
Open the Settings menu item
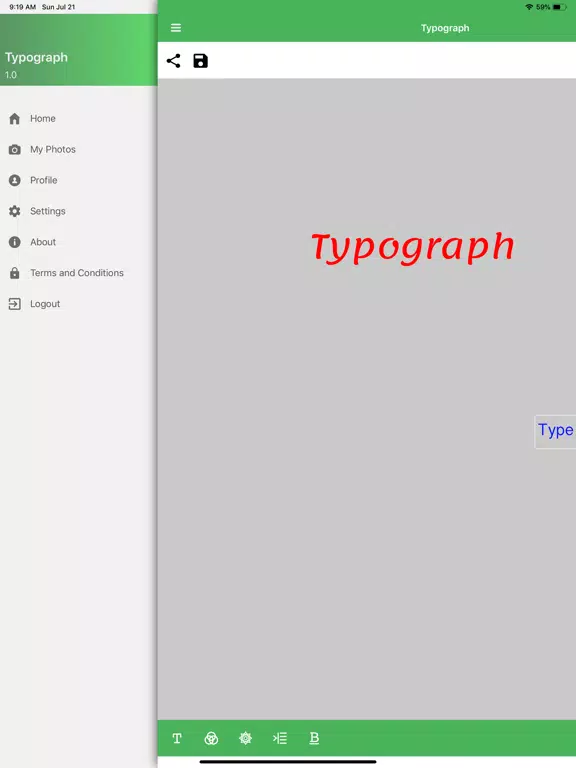(x=48, y=211)
